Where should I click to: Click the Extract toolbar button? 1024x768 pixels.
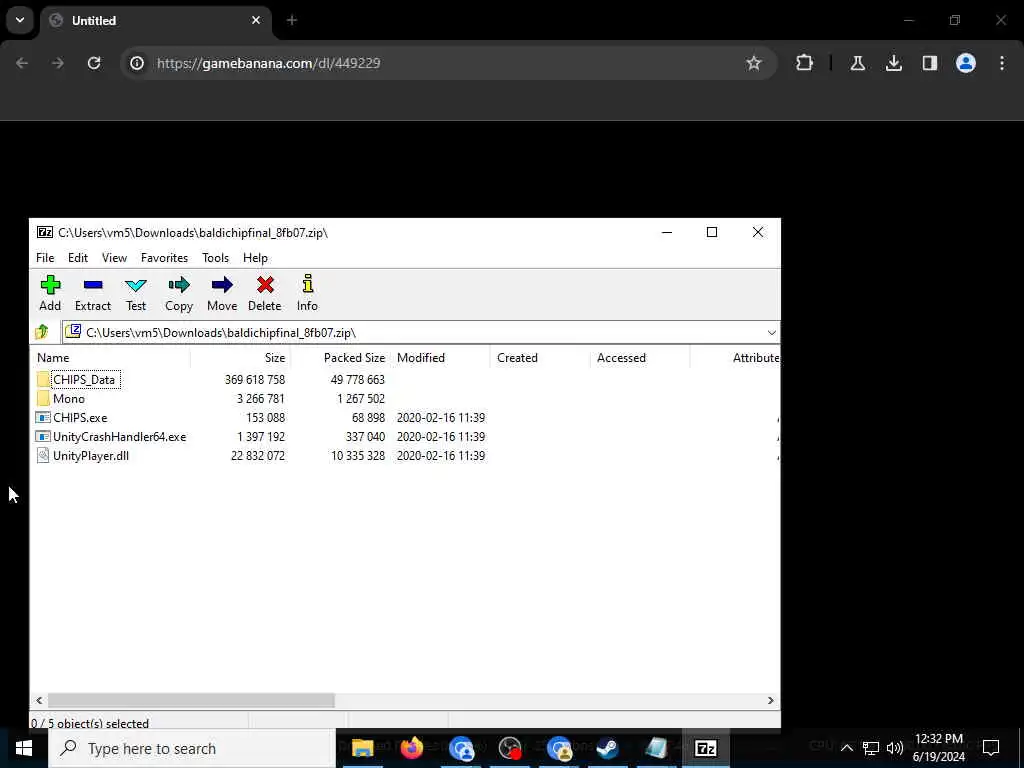click(x=93, y=293)
